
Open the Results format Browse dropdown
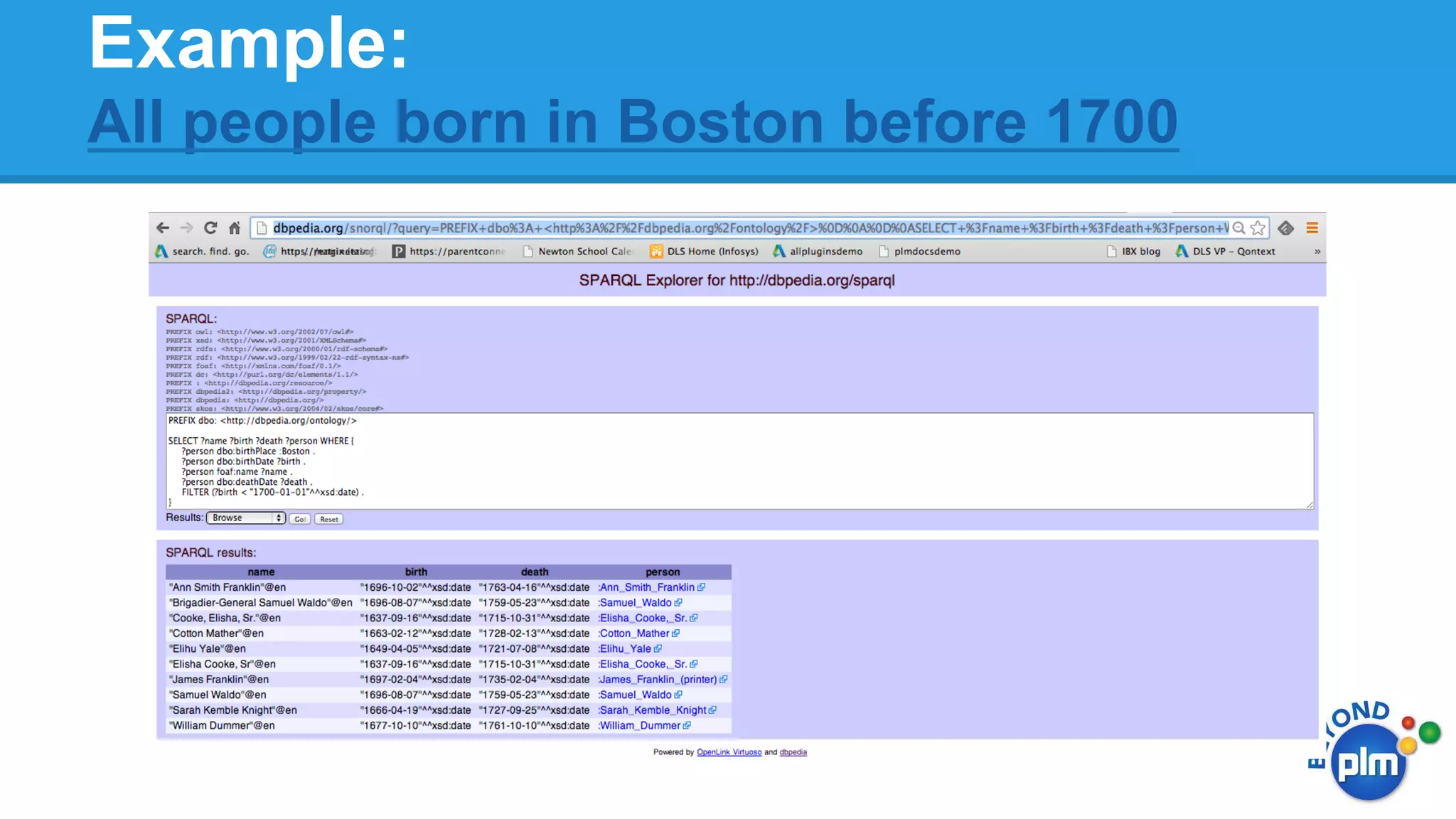(245, 518)
